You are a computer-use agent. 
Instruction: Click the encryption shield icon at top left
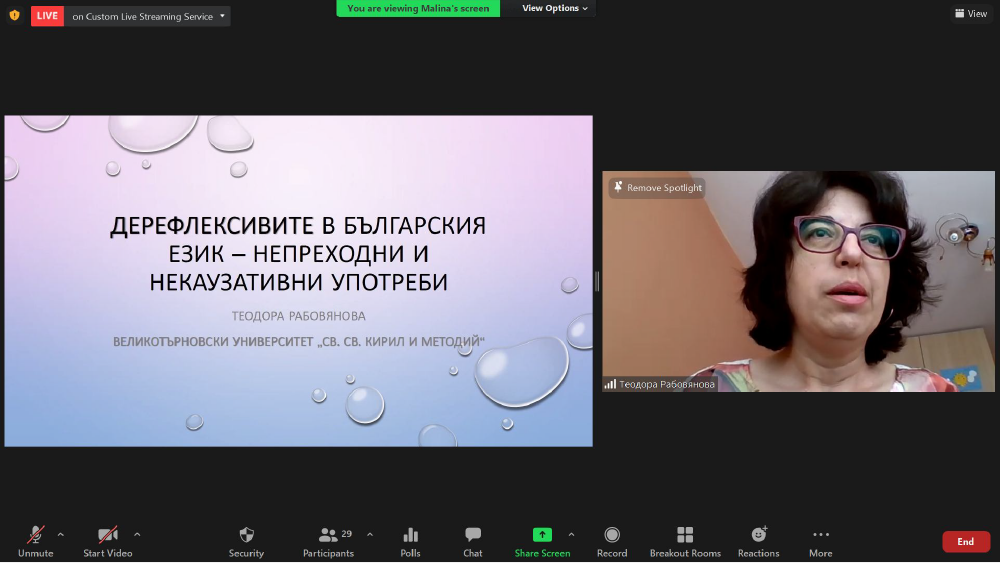coord(14,16)
